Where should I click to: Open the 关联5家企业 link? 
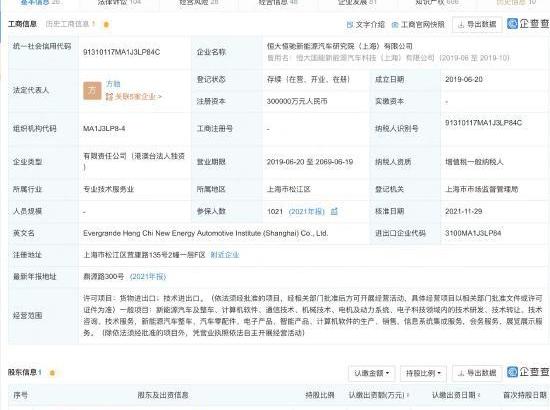coord(138,96)
